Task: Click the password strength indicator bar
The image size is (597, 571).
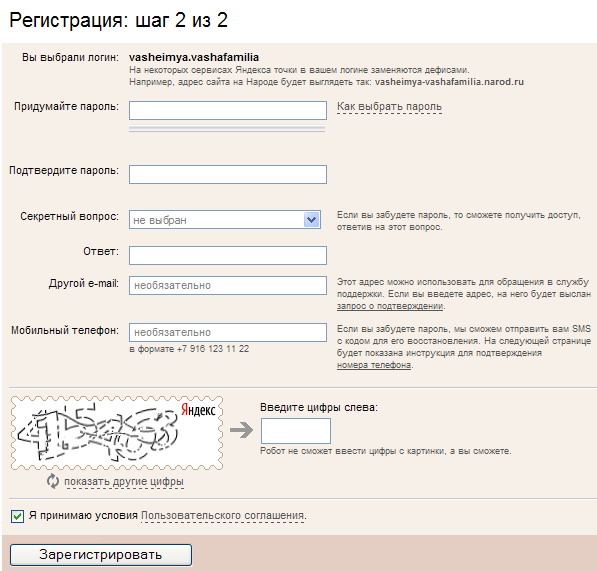Action: 227,129
